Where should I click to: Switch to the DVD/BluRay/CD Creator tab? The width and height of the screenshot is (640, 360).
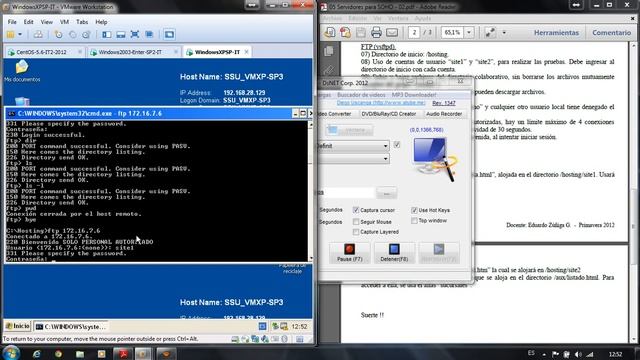coord(389,114)
